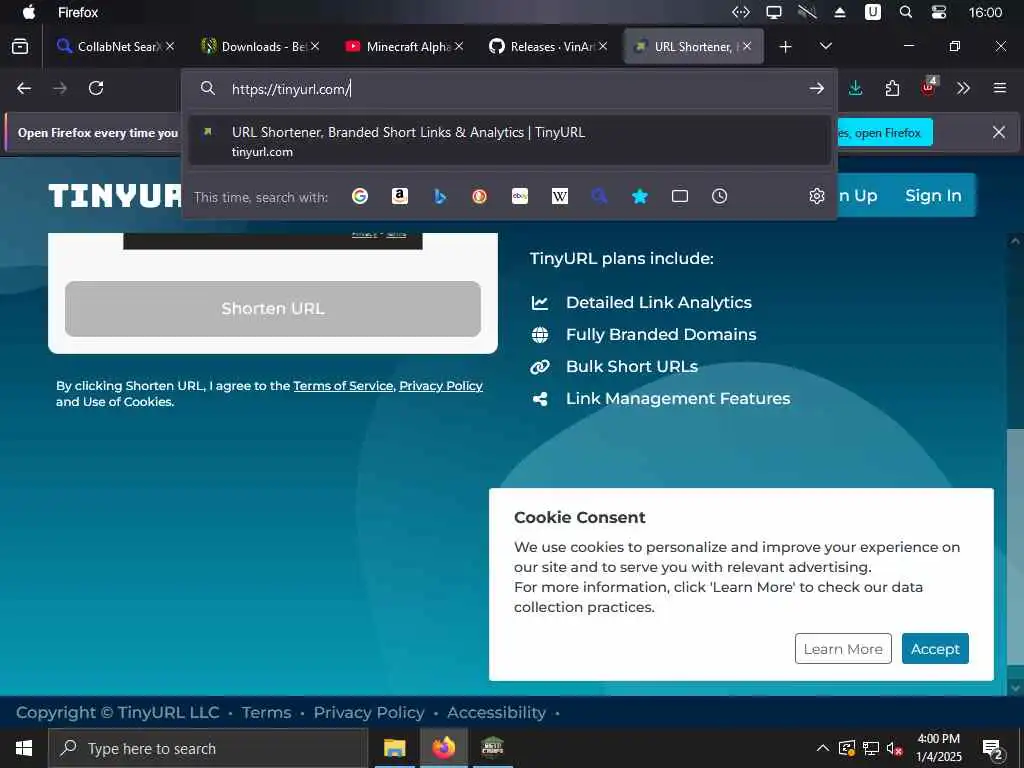Close the Minecraft Alpha tab

coord(459,46)
